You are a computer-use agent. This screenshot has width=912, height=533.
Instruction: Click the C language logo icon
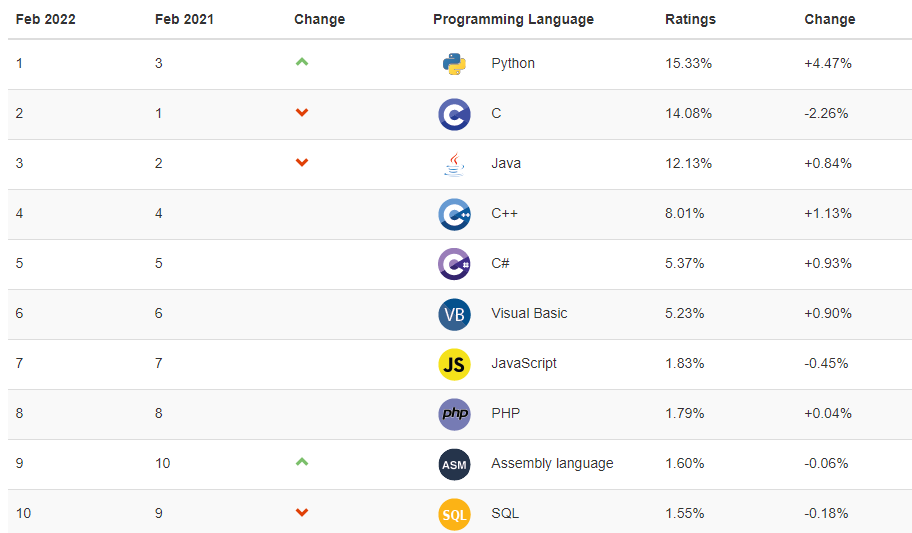tap(454, 114)
